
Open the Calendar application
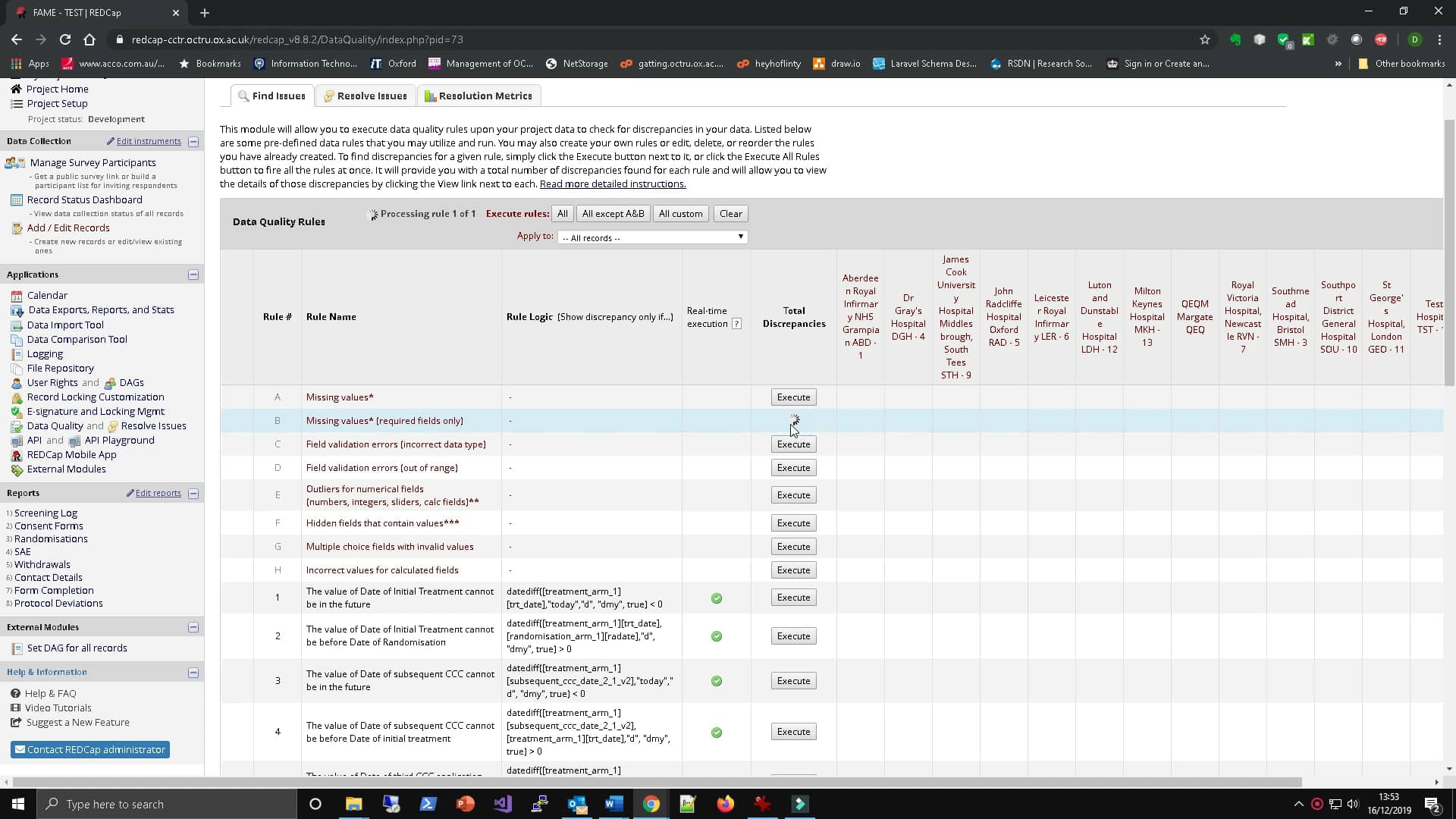[x=47, y=295]
